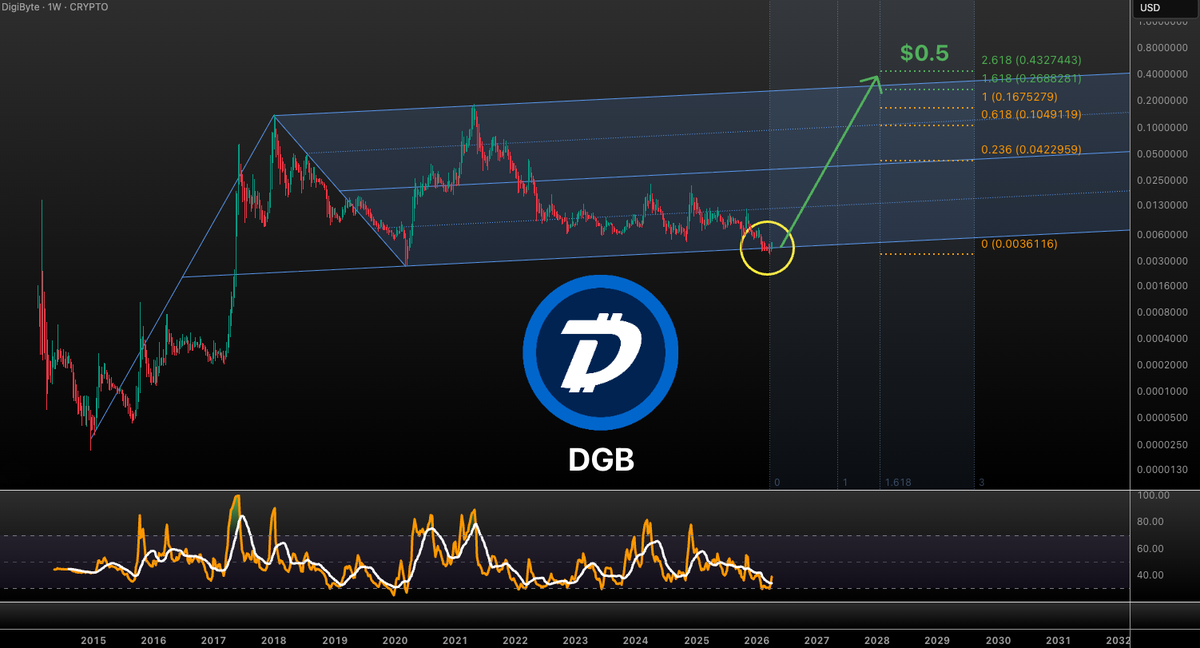Click the 0.0500000 price axis label
This screenshot has width=1200, height=648.
[x=1161, y=154]
